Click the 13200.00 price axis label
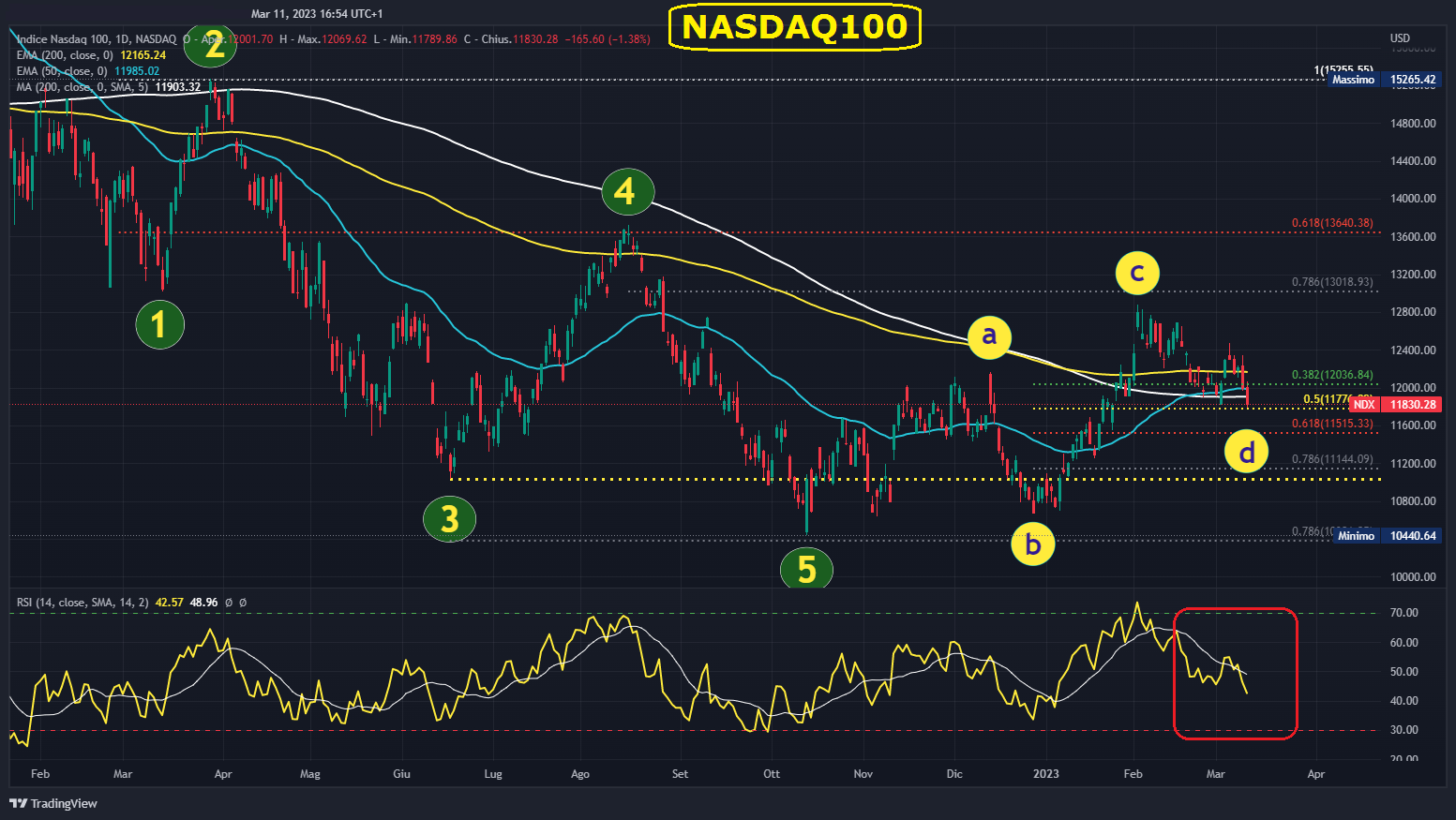The height and width of the screenshot is (820, 1456). pyautogui.click(x=1413, y=275)
